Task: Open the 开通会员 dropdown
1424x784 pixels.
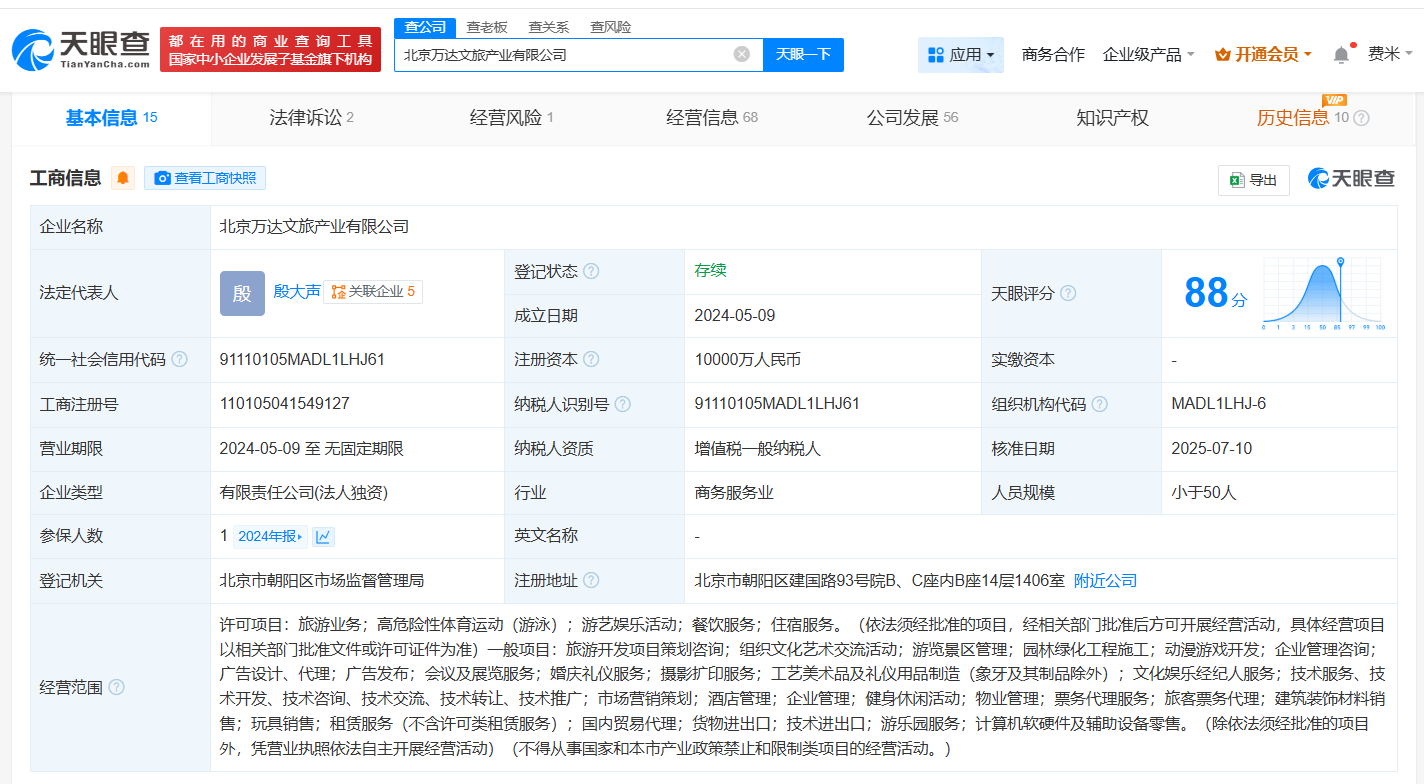Action: [x=1263, y=55]
